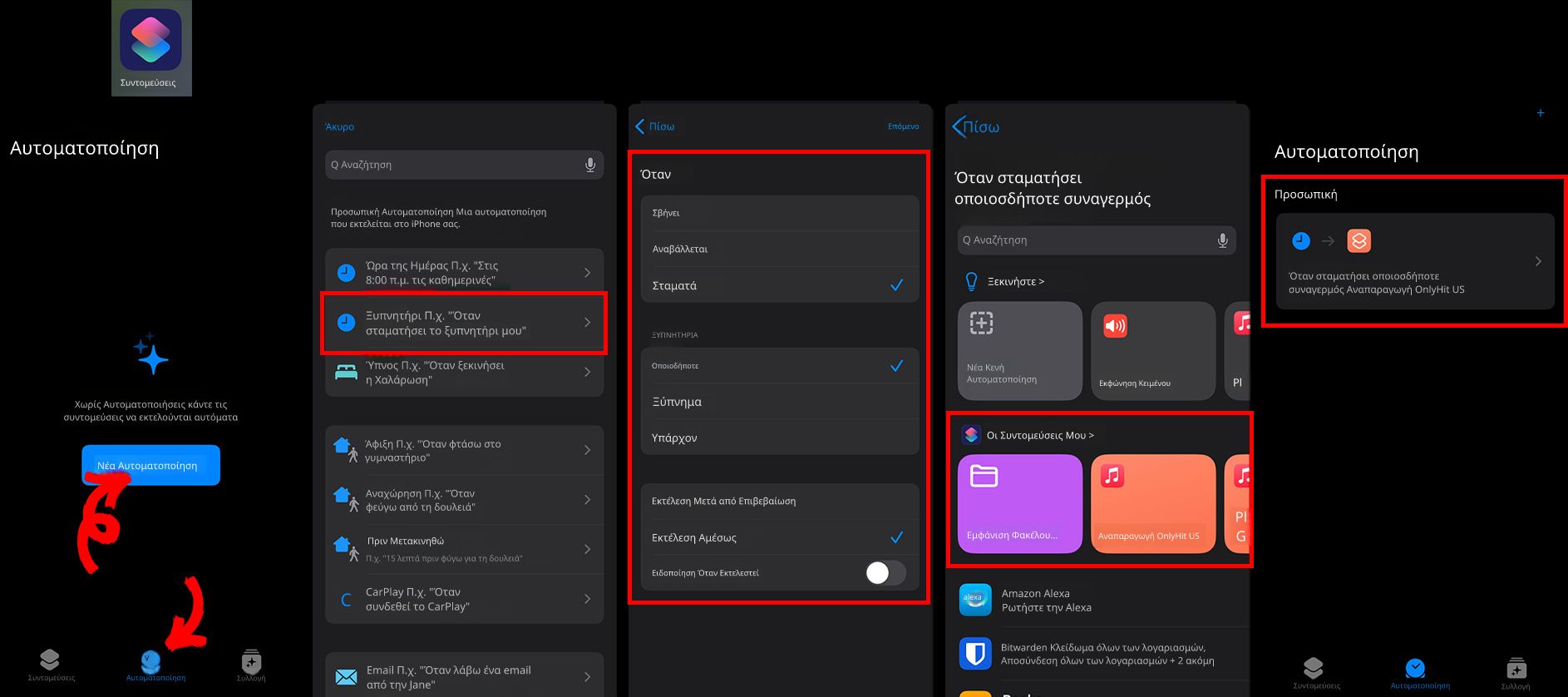Viewport: 1568px width, 697px height.
Task: Tap the Bitwarden shield icon
Action: [974, 654]
